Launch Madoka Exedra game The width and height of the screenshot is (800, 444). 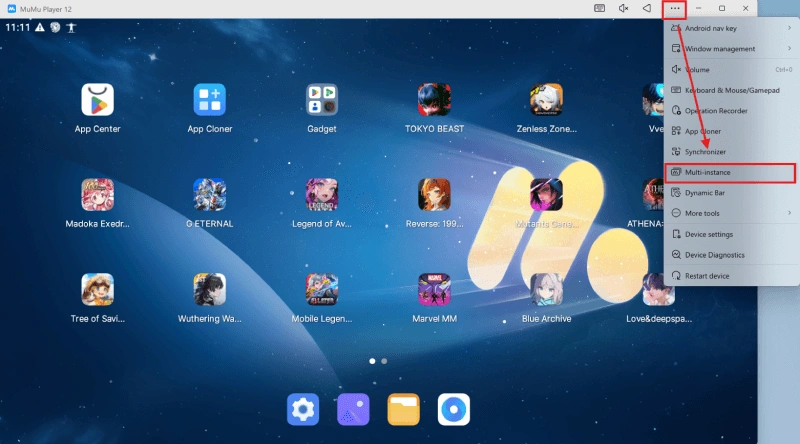(x=97, y=195)
